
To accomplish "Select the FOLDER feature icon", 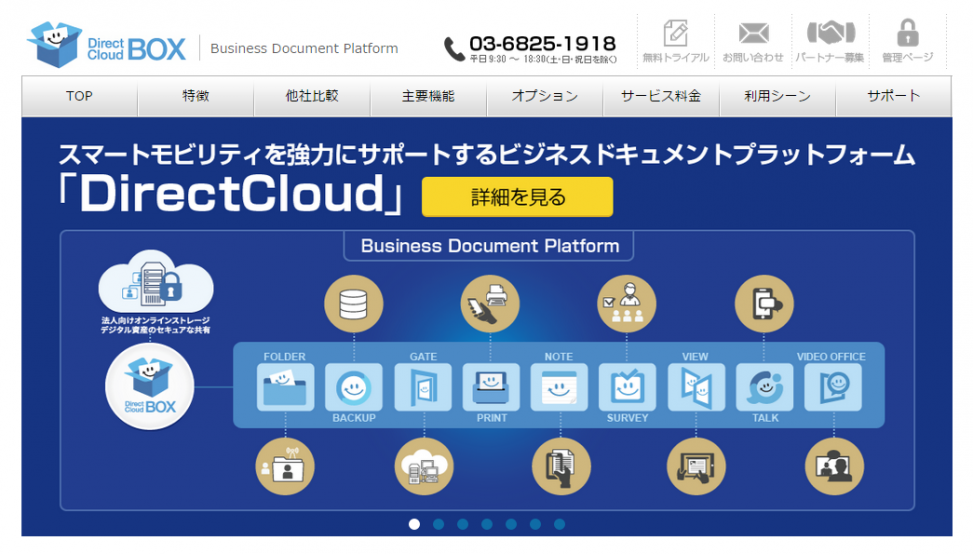I will pos(285,387).
